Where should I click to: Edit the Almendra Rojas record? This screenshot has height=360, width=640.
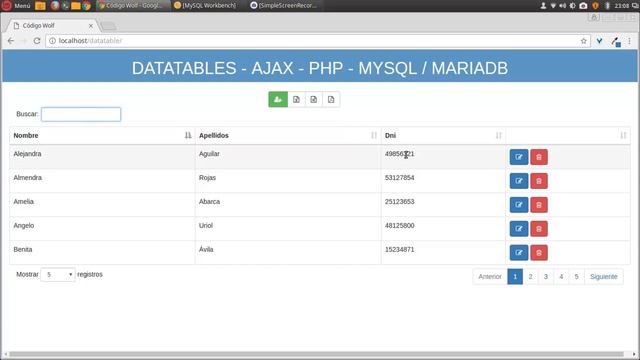pos(519,181)
